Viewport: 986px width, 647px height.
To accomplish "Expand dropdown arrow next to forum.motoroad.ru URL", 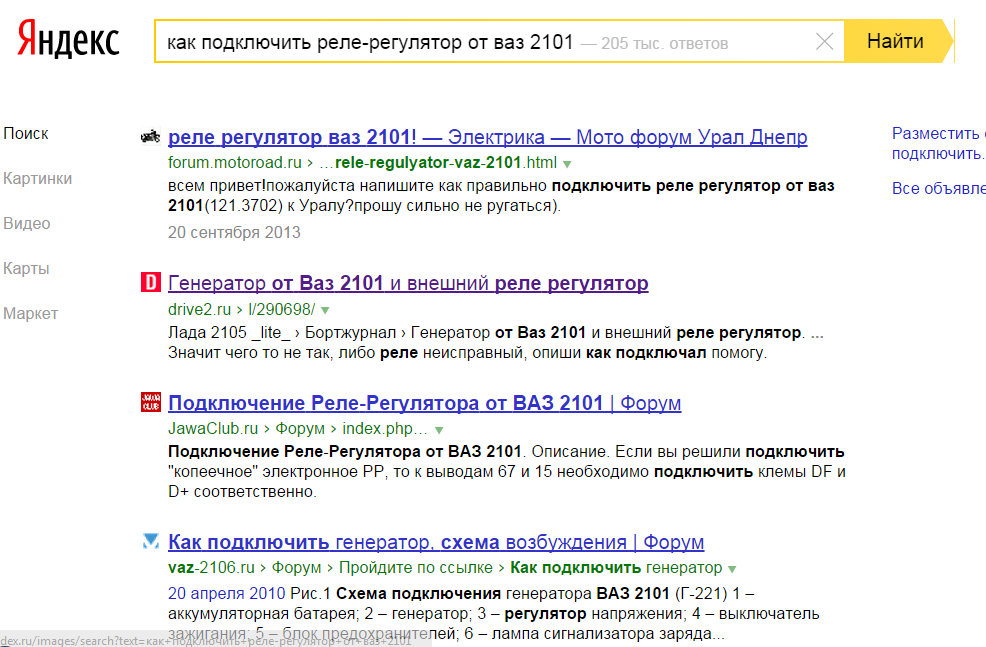I will pyautogui.click(x=567, y=164).
